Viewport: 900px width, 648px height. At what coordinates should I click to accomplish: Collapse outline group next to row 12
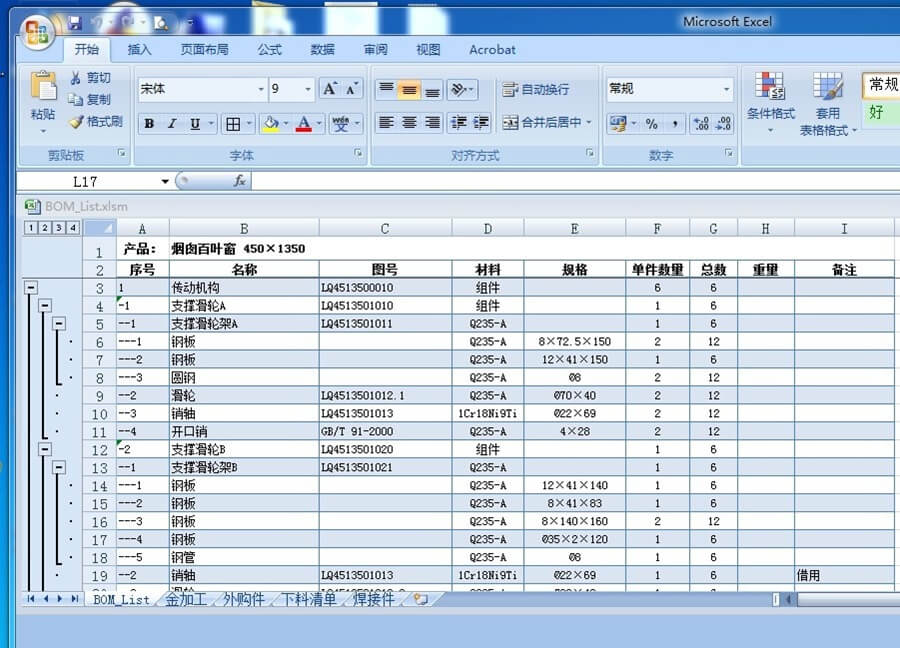45,450
